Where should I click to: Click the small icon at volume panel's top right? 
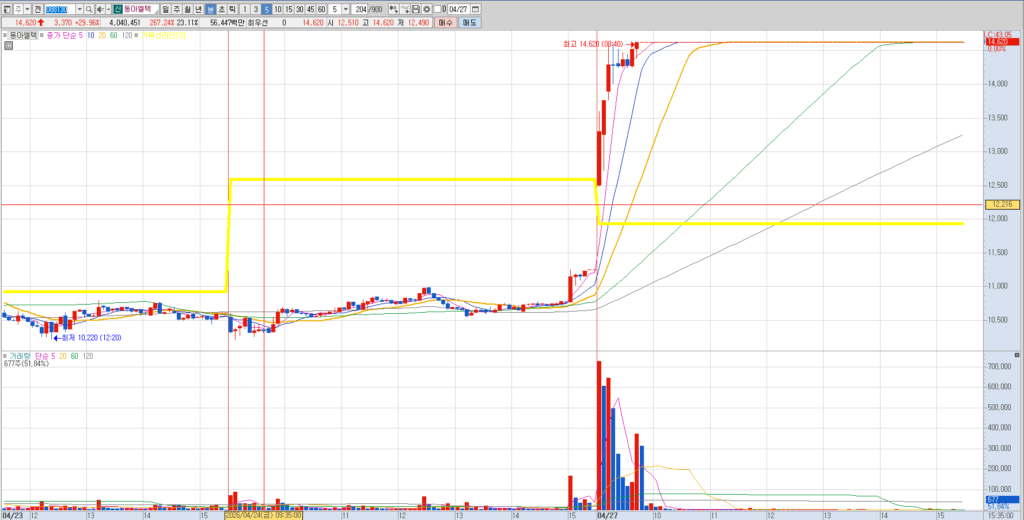1017,355
